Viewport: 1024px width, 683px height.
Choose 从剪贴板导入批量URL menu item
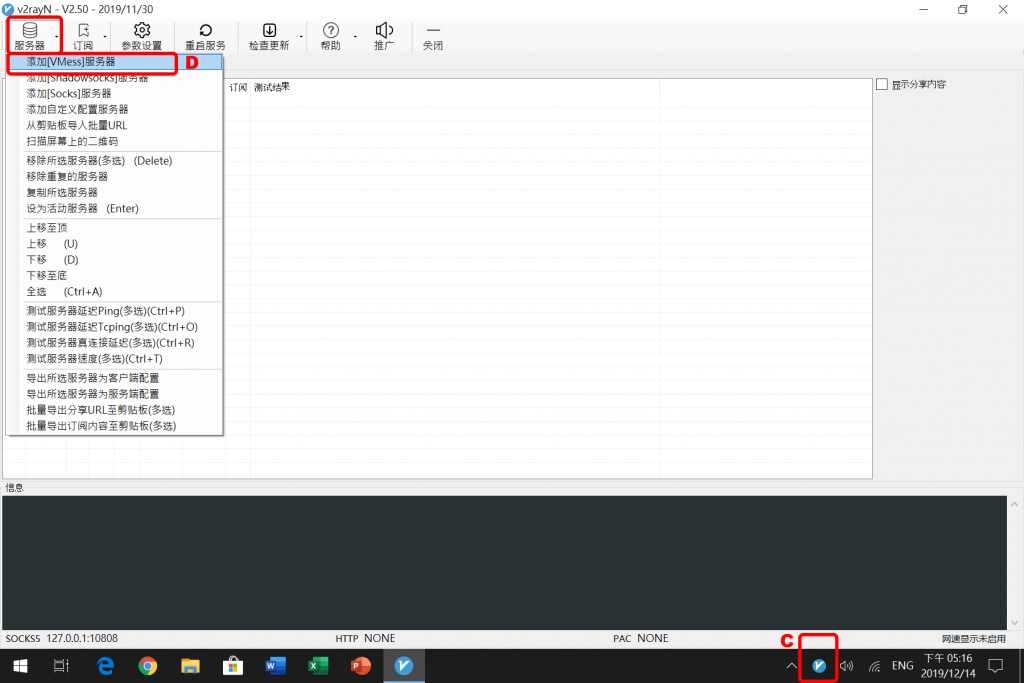pos(114,125)
